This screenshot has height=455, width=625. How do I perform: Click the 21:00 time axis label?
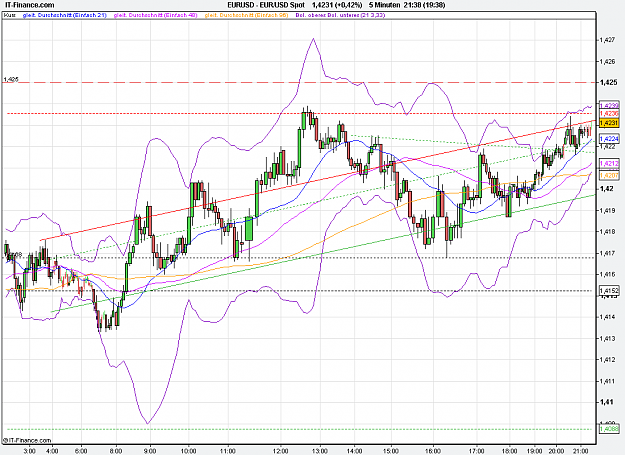[580, 451]
